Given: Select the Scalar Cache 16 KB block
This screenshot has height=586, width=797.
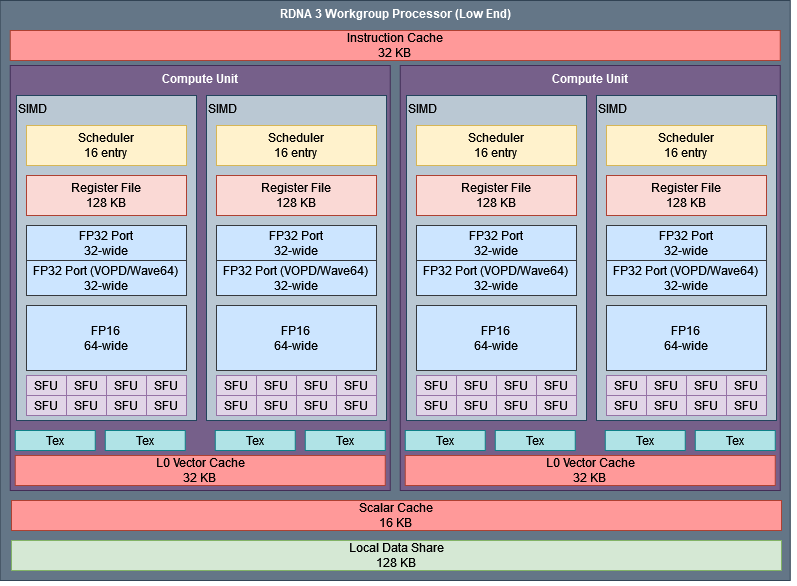Looking at the screenshot, I should [x=396, y=515].
